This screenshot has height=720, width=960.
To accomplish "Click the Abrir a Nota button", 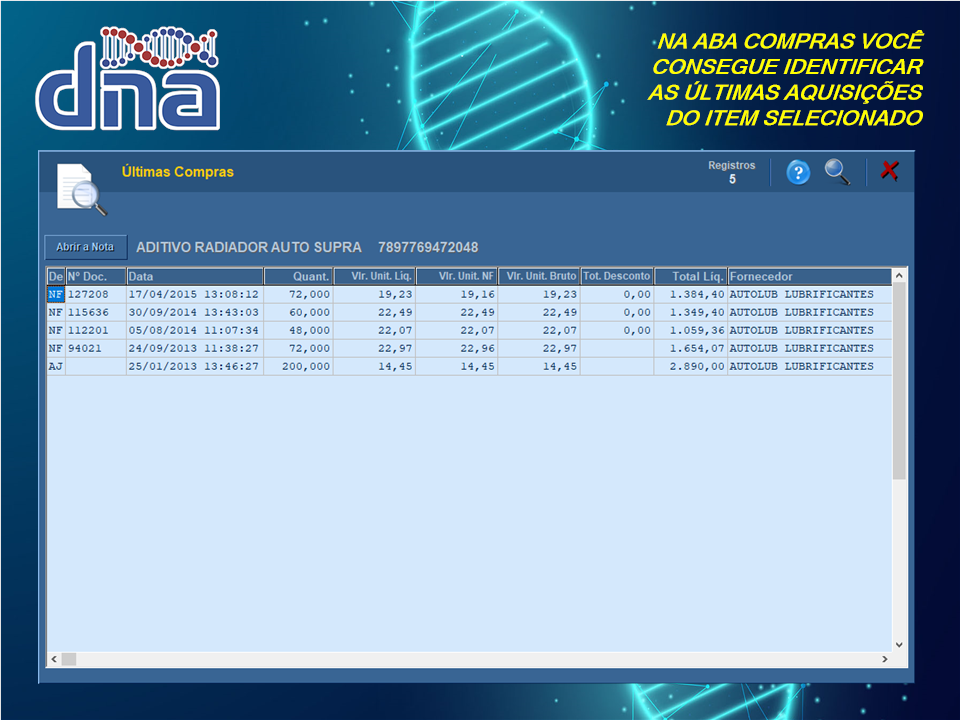I will point(86,247).
